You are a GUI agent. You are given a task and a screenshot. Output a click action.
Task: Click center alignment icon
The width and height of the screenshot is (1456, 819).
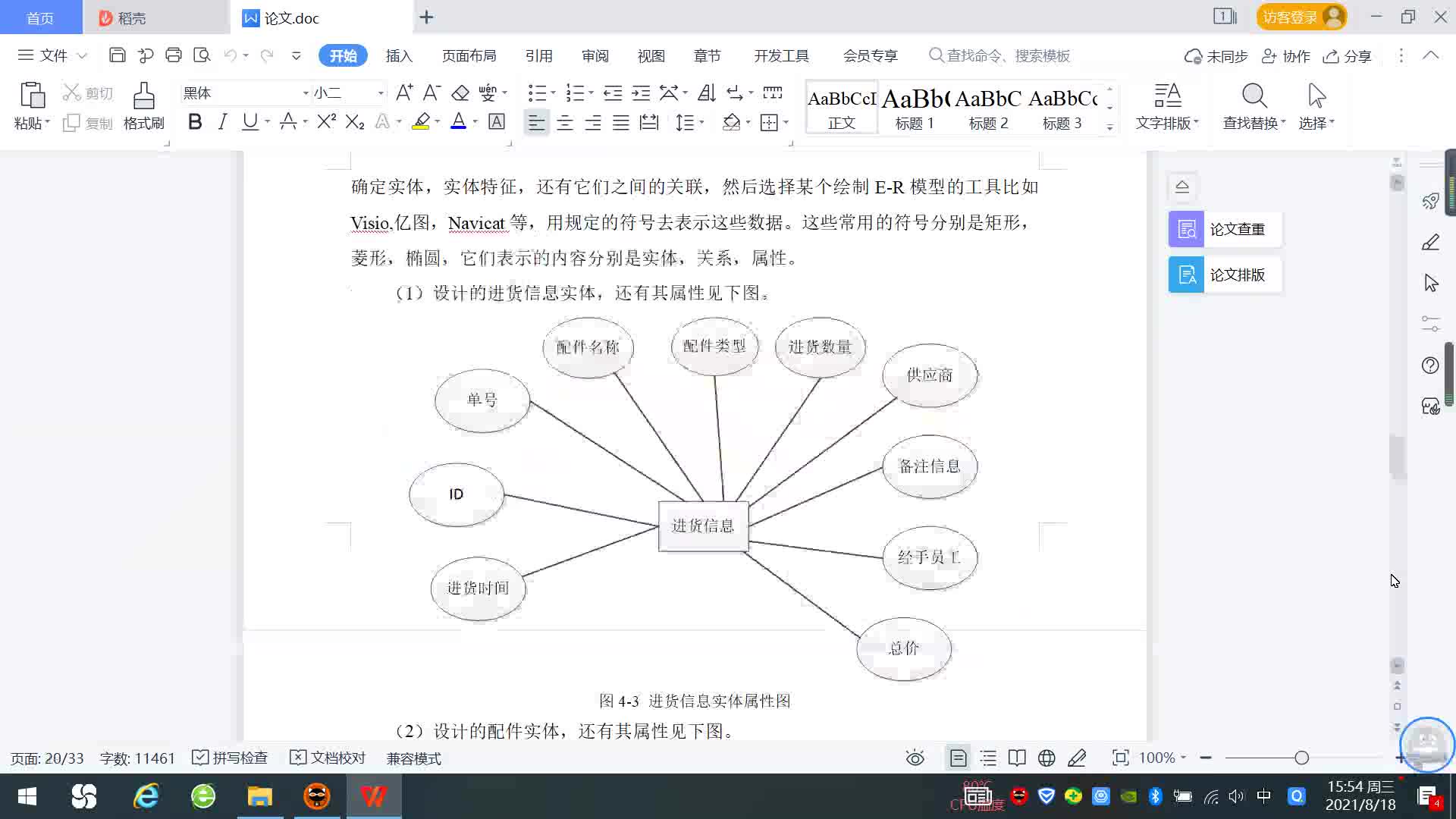click(565, 123)
